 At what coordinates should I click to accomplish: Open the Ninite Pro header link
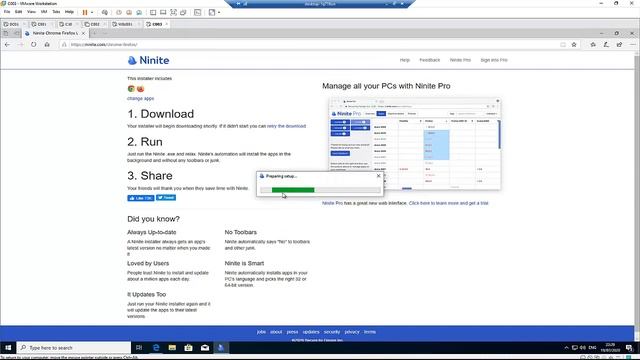click(x=460, y=60)
